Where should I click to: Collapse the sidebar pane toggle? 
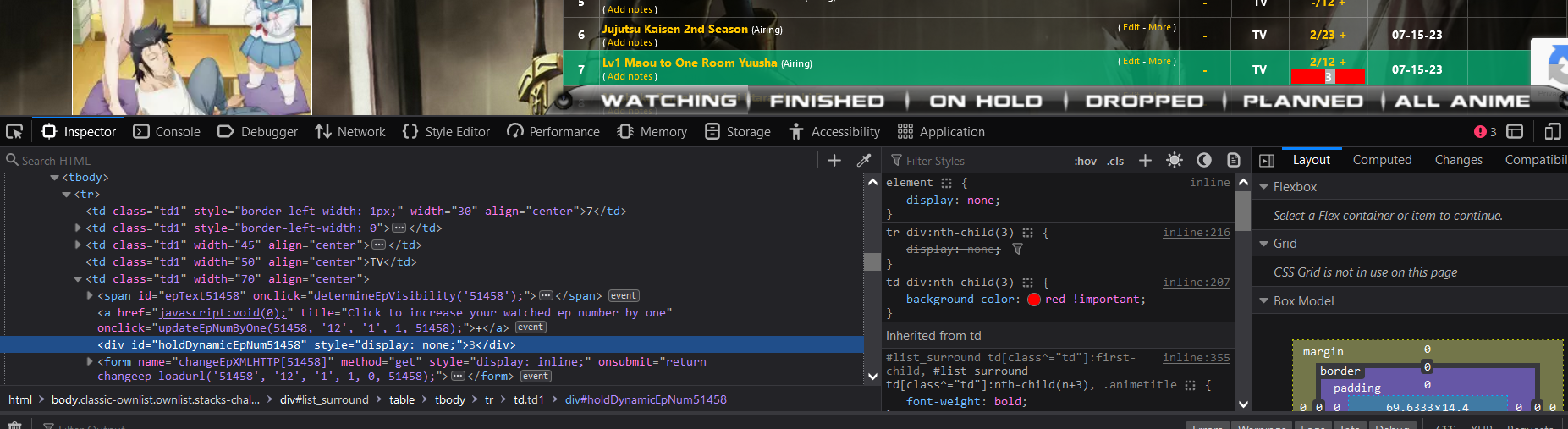(x=1267, y=160)
